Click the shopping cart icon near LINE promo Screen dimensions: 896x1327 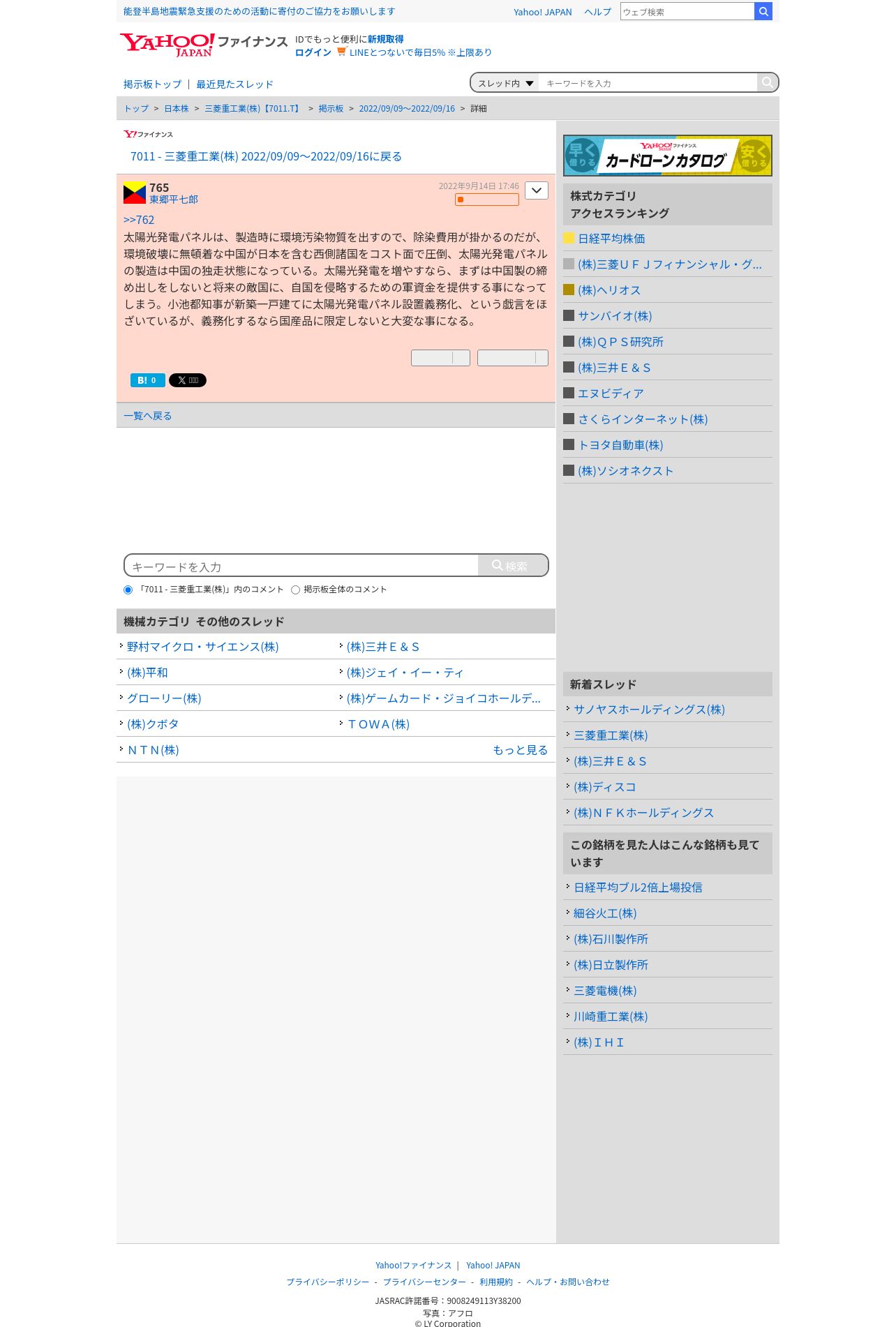(x=341, y=52)
